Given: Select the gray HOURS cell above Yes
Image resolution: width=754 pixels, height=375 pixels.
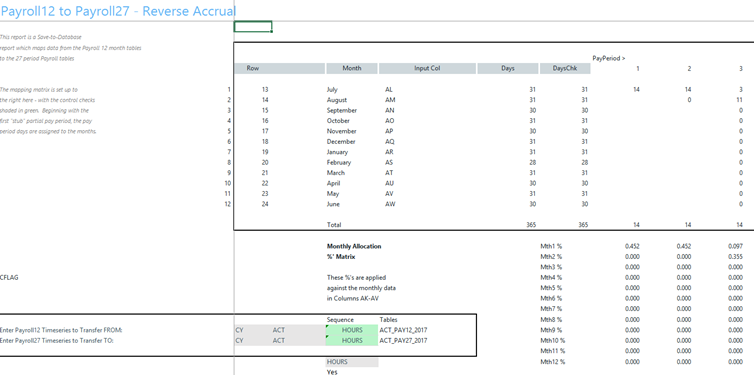Looking at the screenshot, I should 352,362.
